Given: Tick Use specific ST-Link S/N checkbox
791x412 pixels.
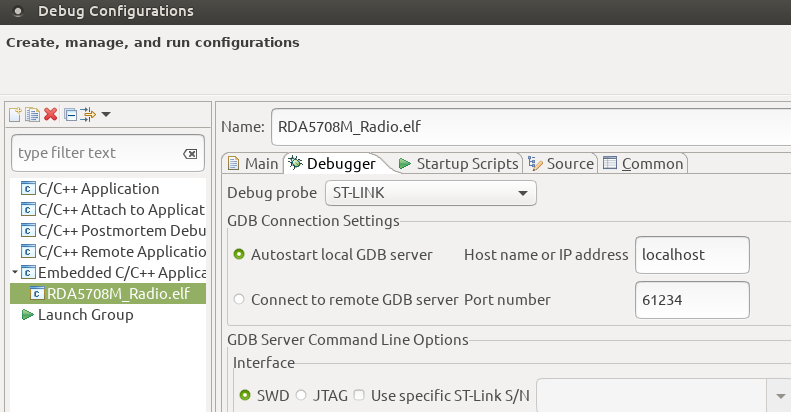Looking at the screenshot, I should tap(359, 395).
